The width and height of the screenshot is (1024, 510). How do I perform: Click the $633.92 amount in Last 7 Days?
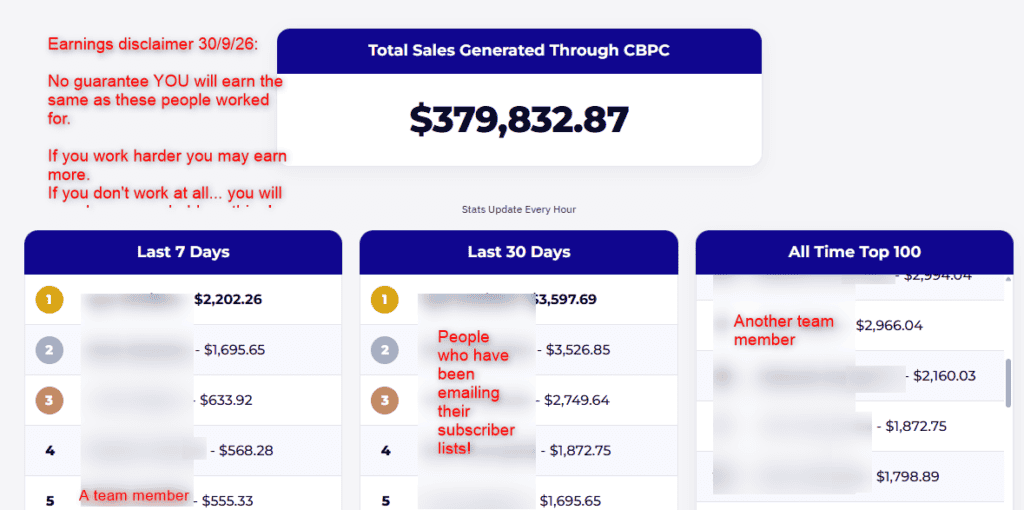226,400
